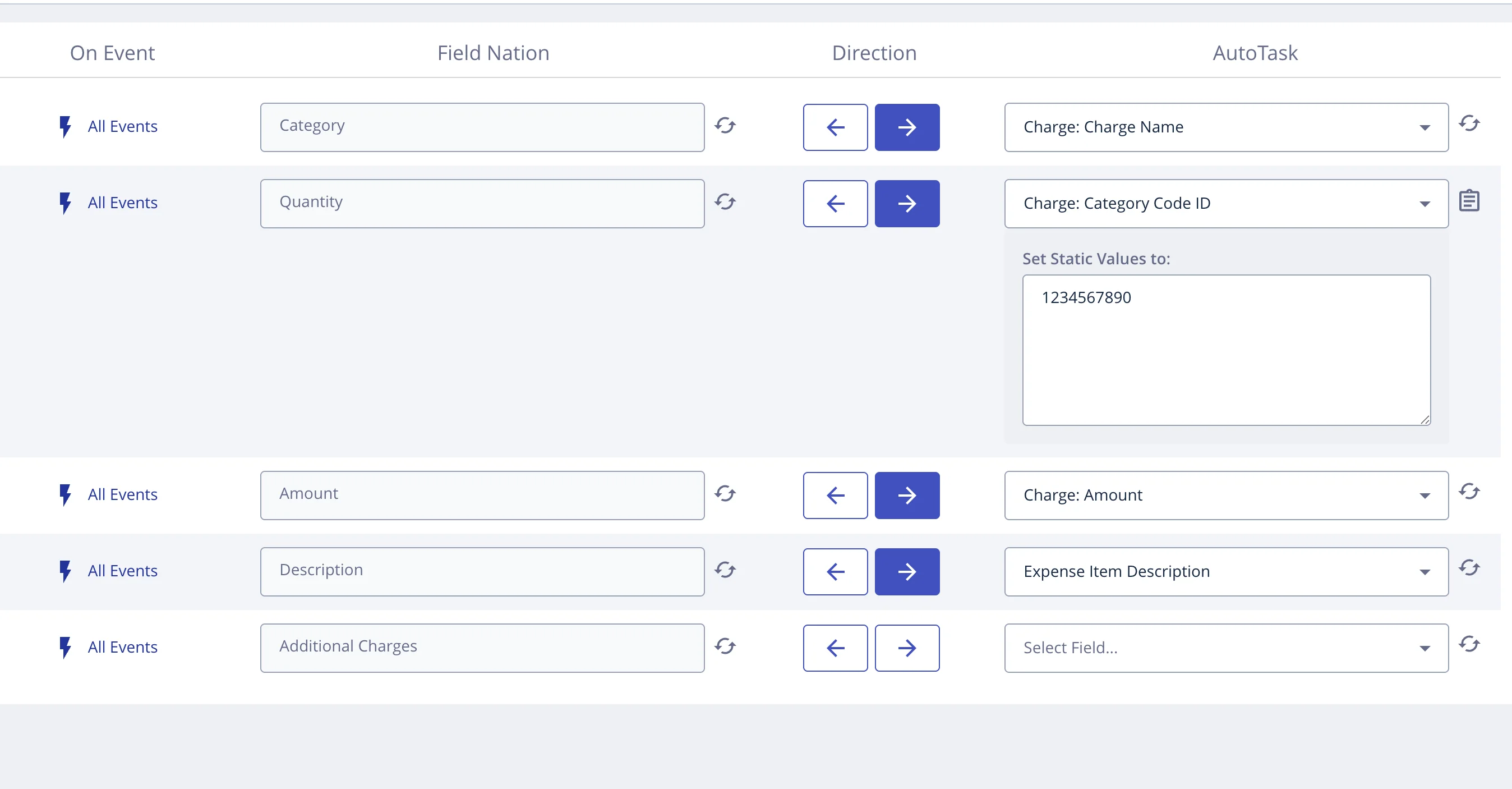Click the lightning bolt icon in Category row
This screenshot has width=1512, height=789.
(x=65, y=126)
